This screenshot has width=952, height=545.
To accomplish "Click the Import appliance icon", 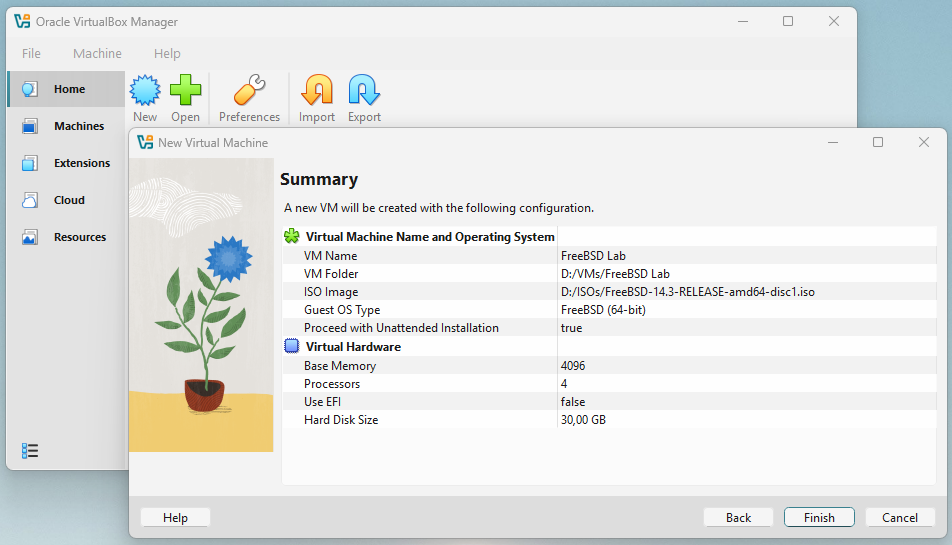I will pos(317,90).
